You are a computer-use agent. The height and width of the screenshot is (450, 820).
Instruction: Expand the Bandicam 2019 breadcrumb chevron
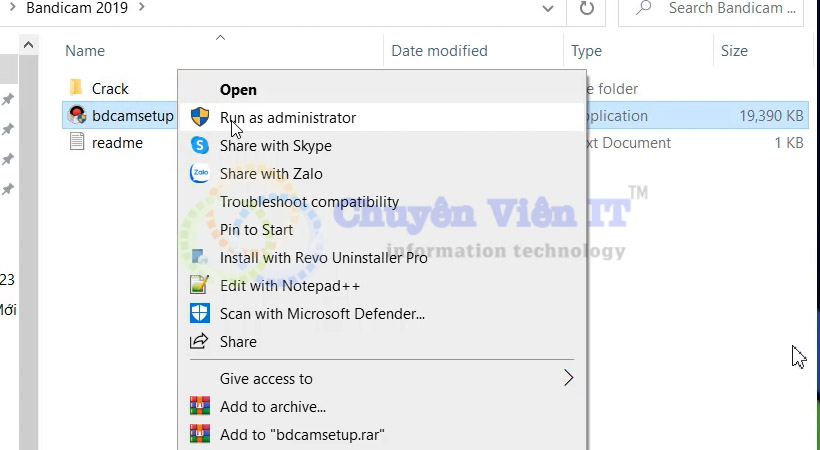(x=141, y=8)
